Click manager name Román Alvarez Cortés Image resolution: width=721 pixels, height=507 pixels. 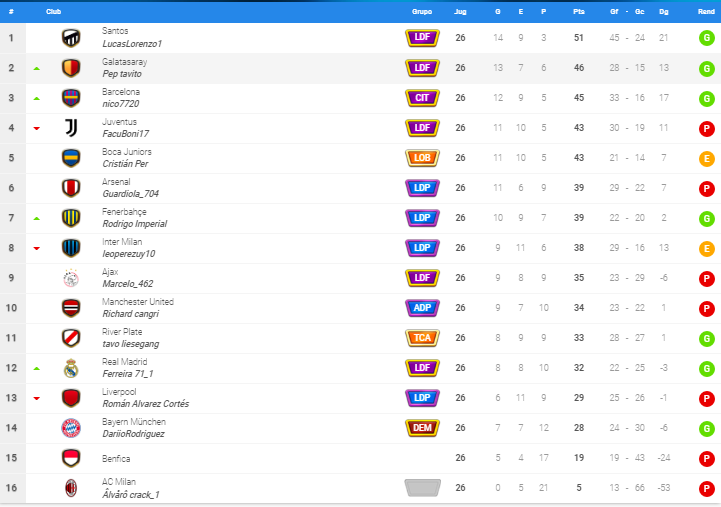[x=146, y=404]
